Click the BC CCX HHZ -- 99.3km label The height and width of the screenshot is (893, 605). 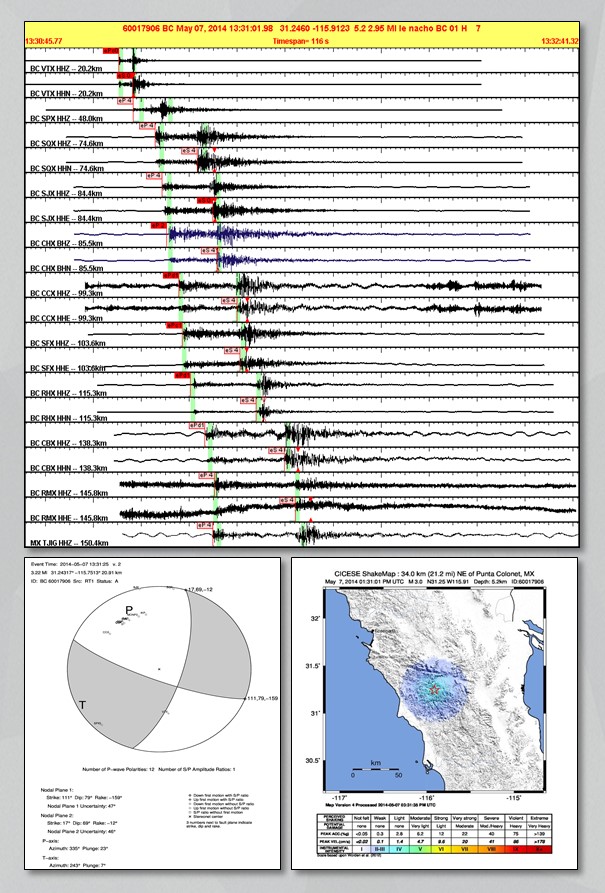(66, 293)
